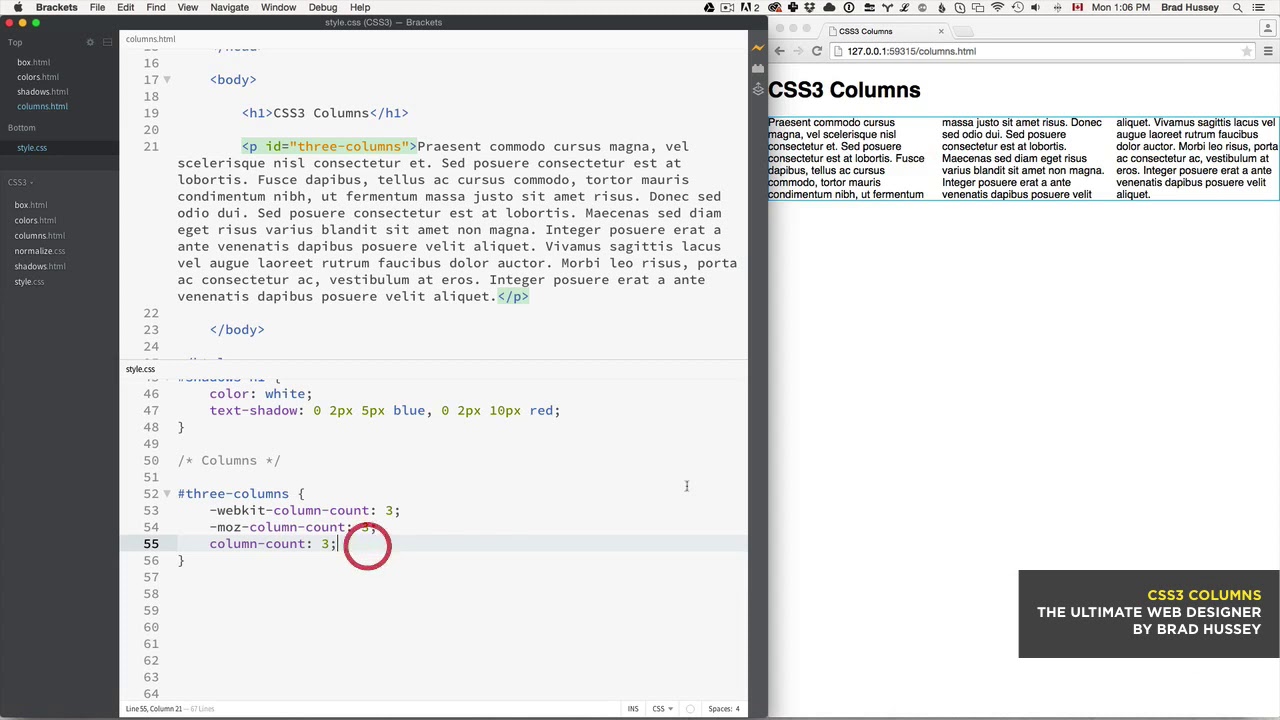Open the Help menu
Image resolution: width=1280 pixels, height=720 pixels.
pyautogui.click(x=360, y=7)
